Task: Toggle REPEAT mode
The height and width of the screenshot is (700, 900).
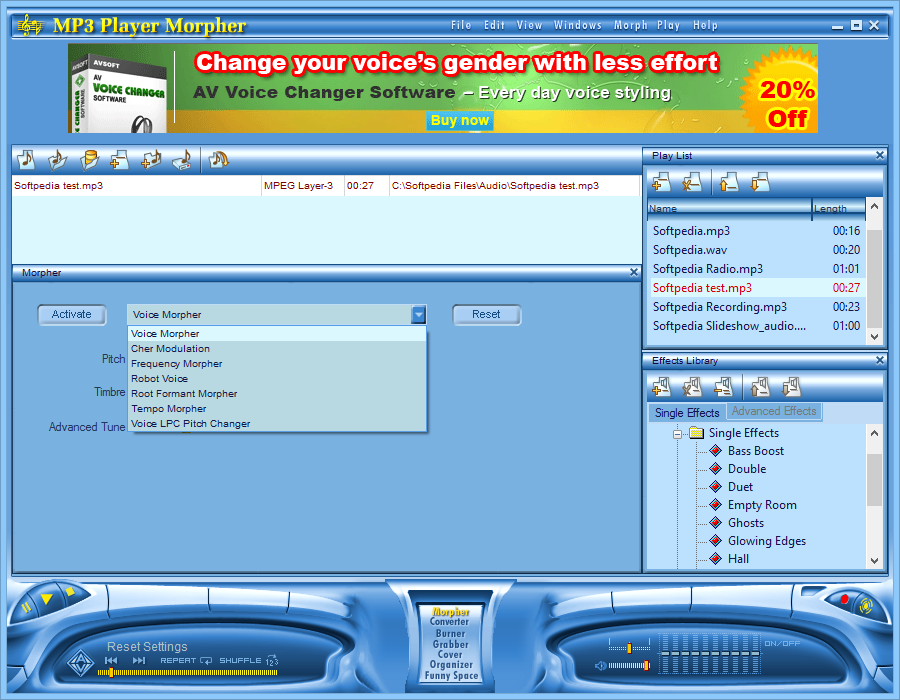Action: 186,660
